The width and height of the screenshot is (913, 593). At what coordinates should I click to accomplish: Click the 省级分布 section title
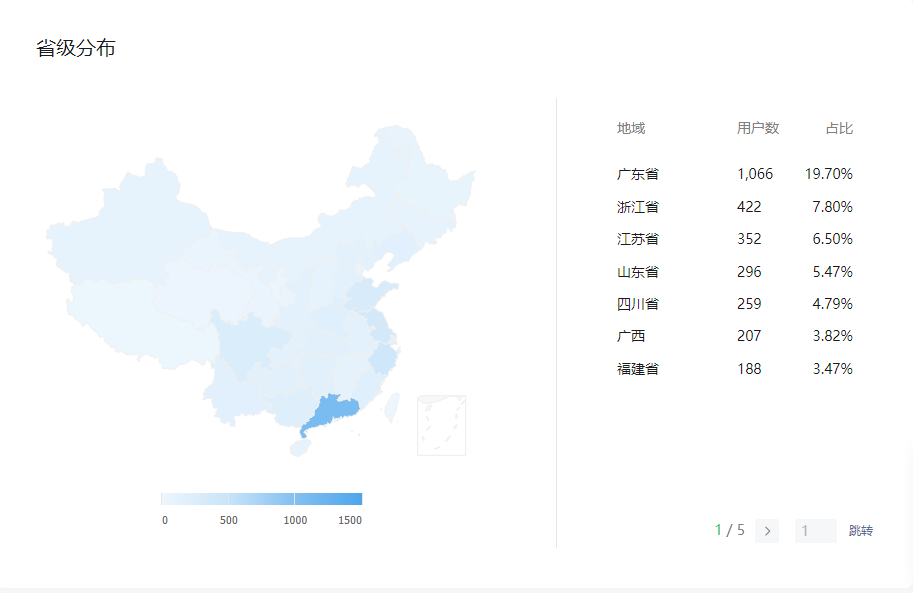click(76, 48)
